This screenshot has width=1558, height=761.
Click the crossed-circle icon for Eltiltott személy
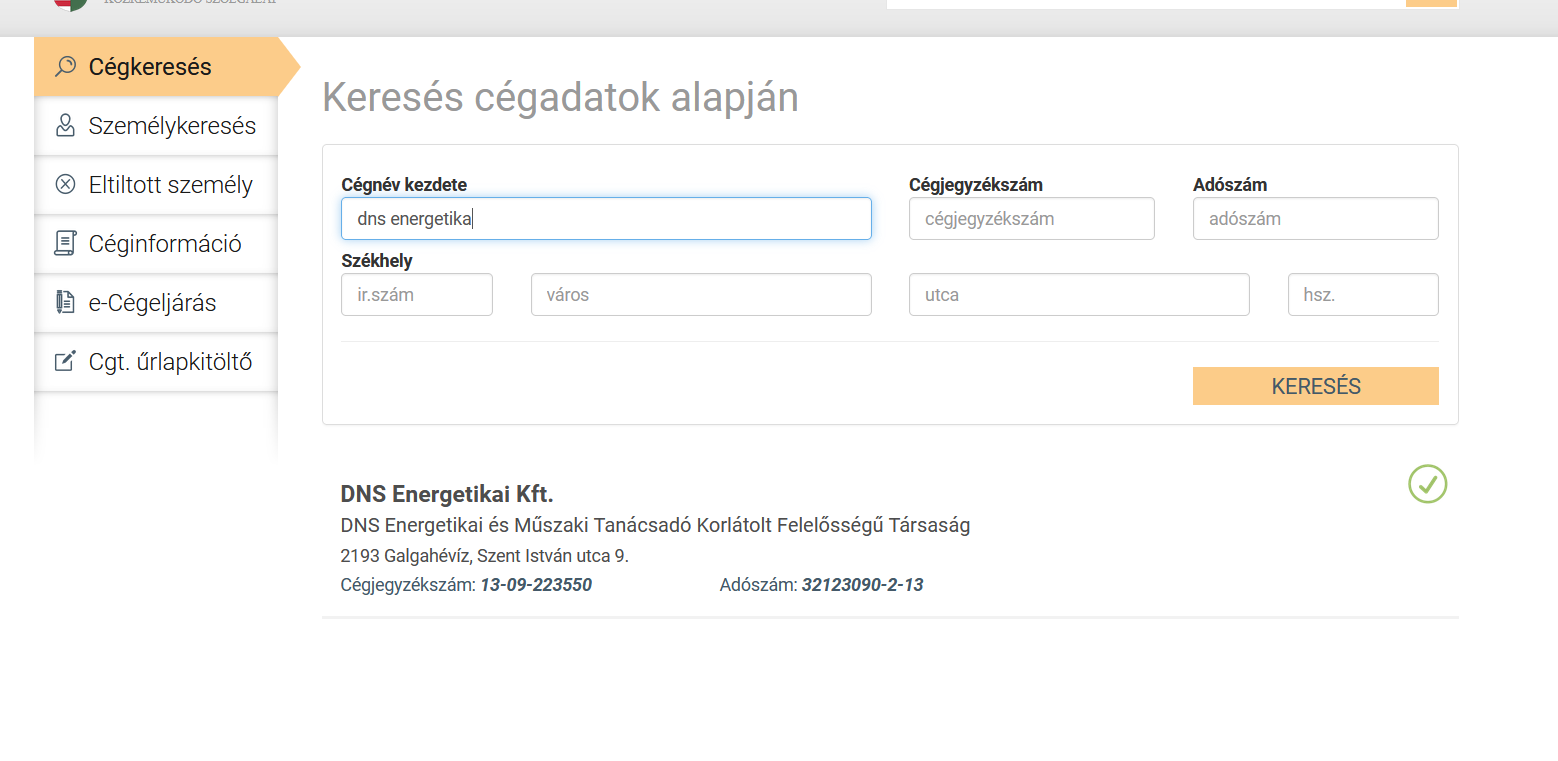(66, 185)
